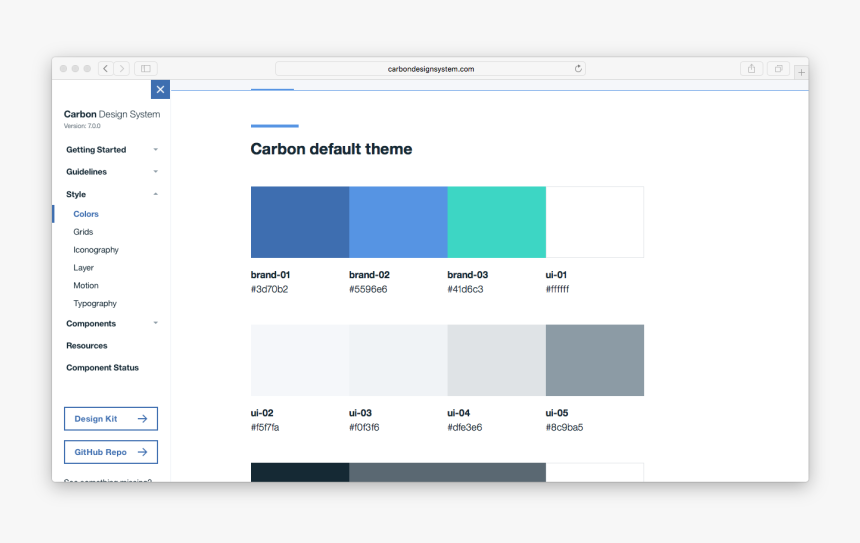Click the hex value #8c9ba5
Image resolution: width=860 pixels, height=543 pixels.
(x=564, y=427)
